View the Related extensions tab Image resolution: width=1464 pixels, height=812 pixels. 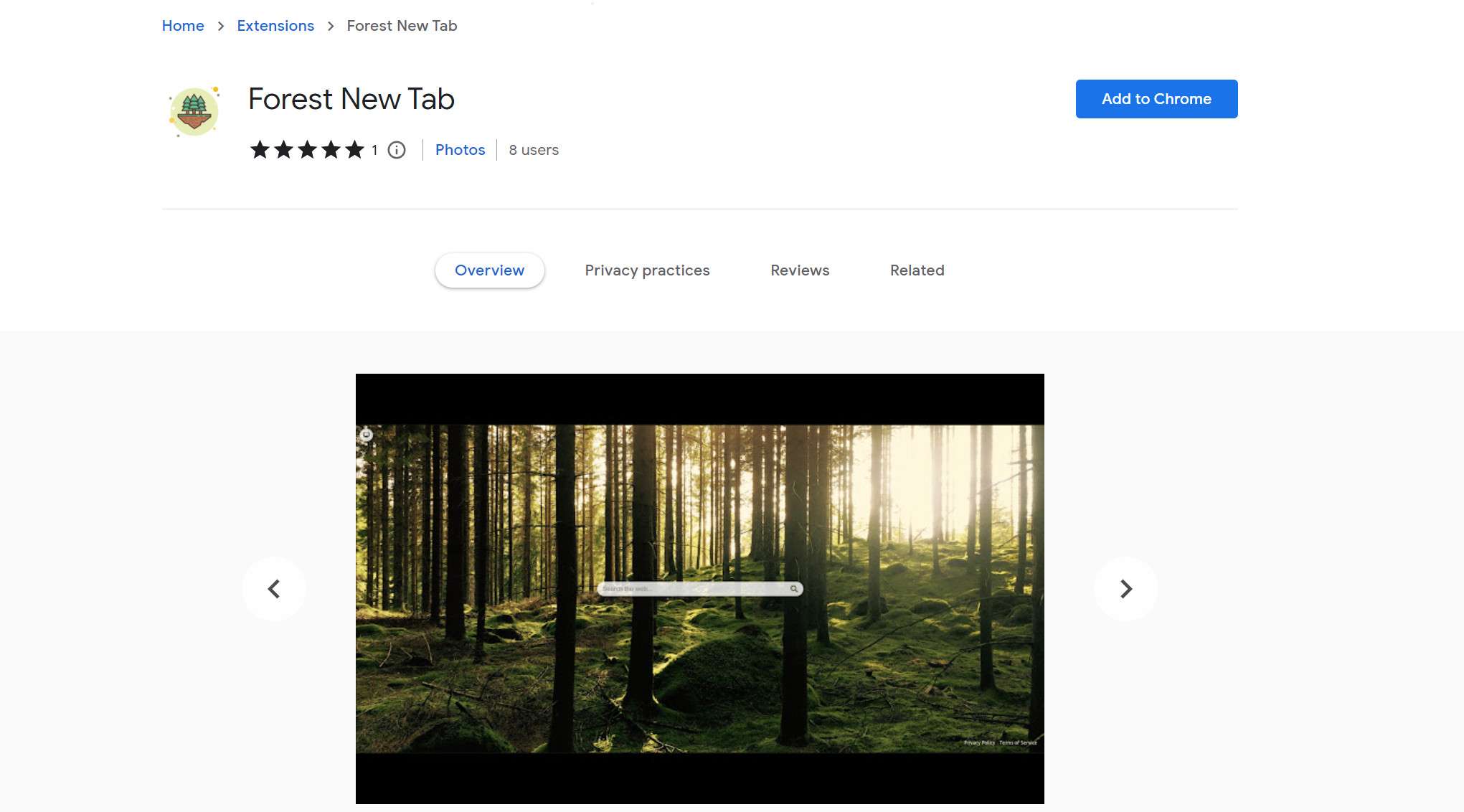click(917, 270)
